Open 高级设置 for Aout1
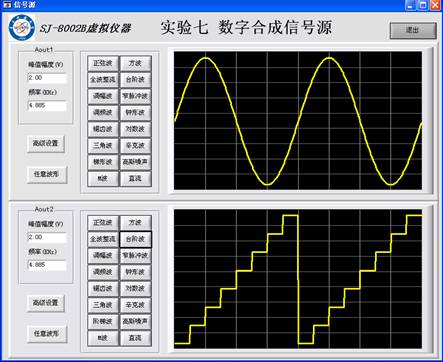The height and width of the screenshot is (362, 443). [46, 144]
